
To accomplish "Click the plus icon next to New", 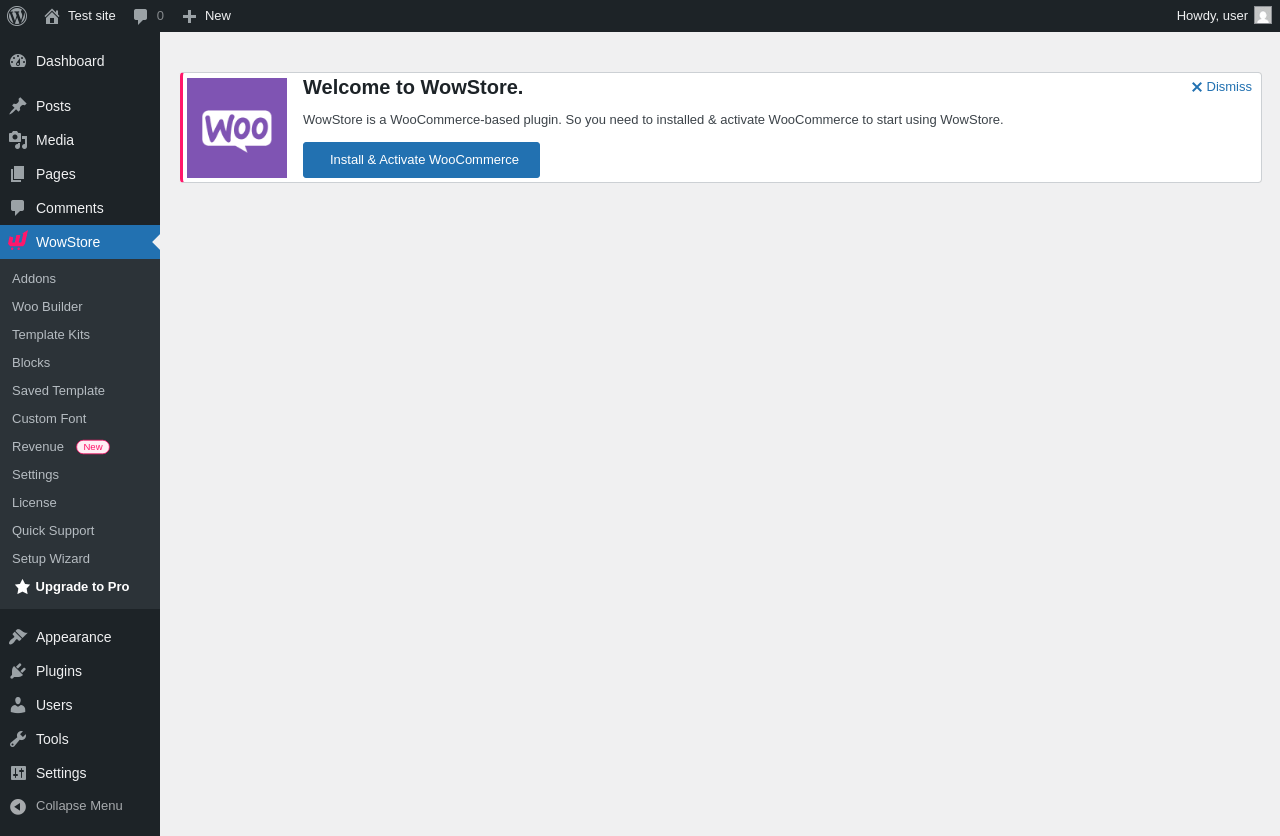I will point(189,16).
